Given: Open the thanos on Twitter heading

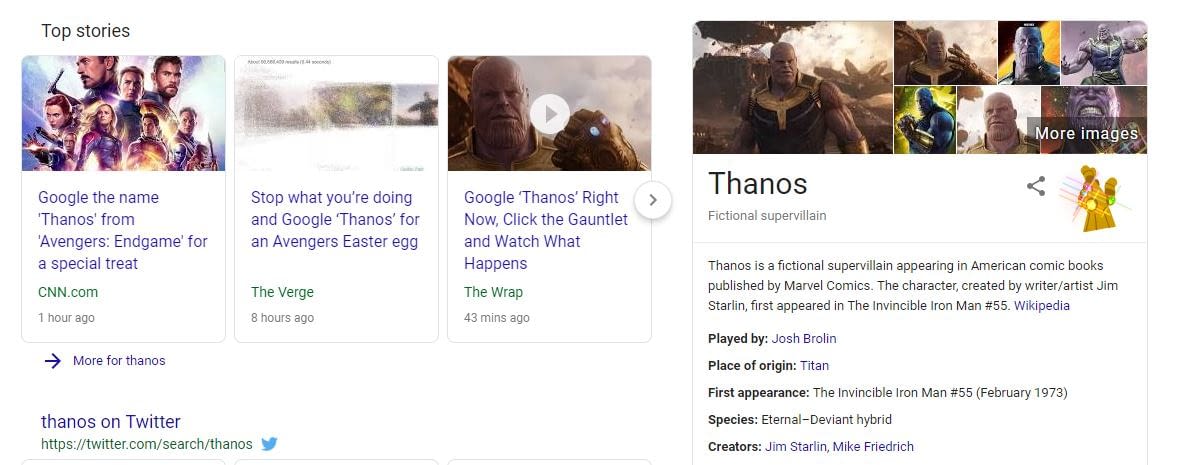Looking at the screenshot, I should point(111,421).
